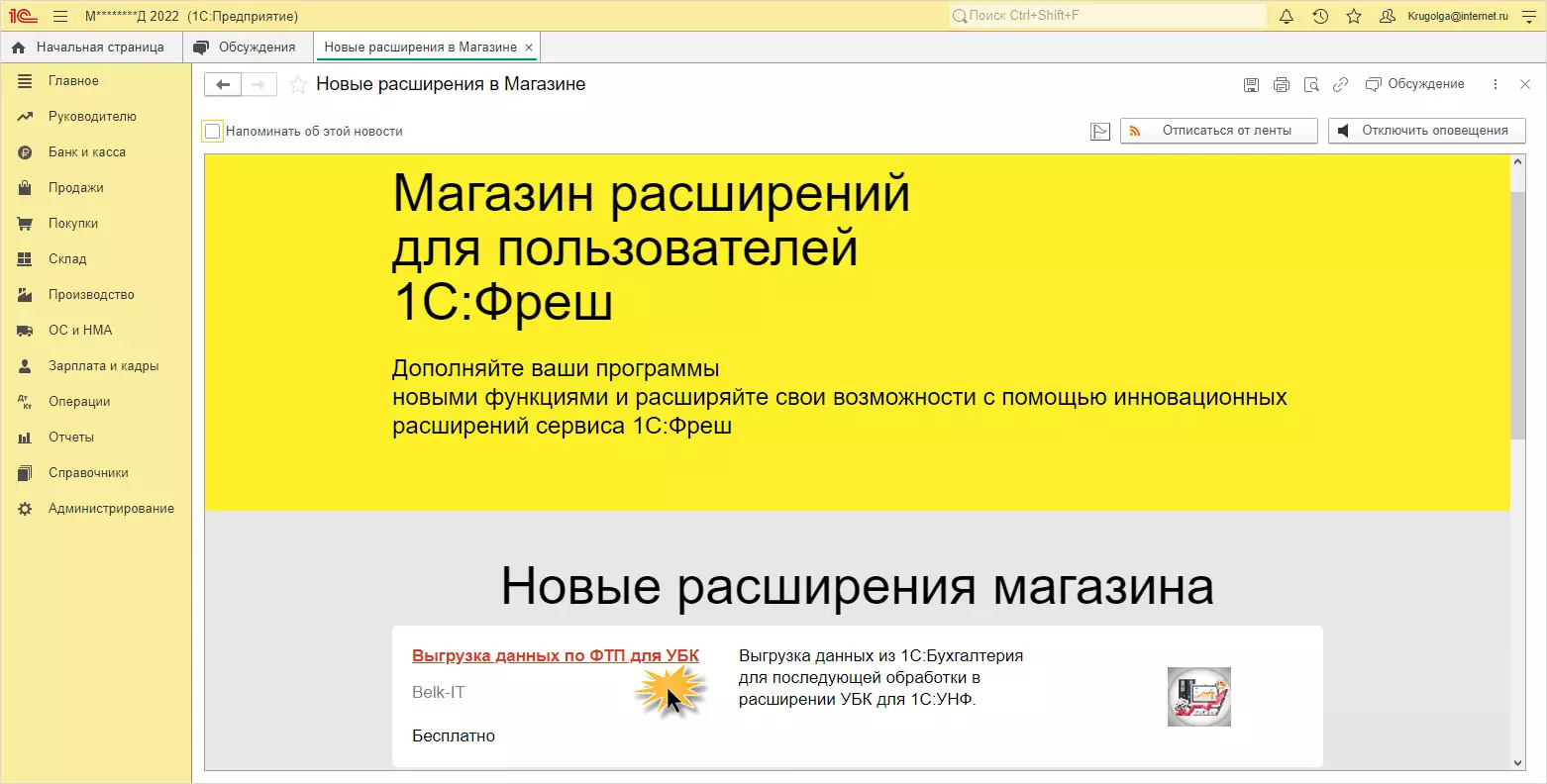Click the save to disk icon
1547x784 pixels.
(1252, 85)
